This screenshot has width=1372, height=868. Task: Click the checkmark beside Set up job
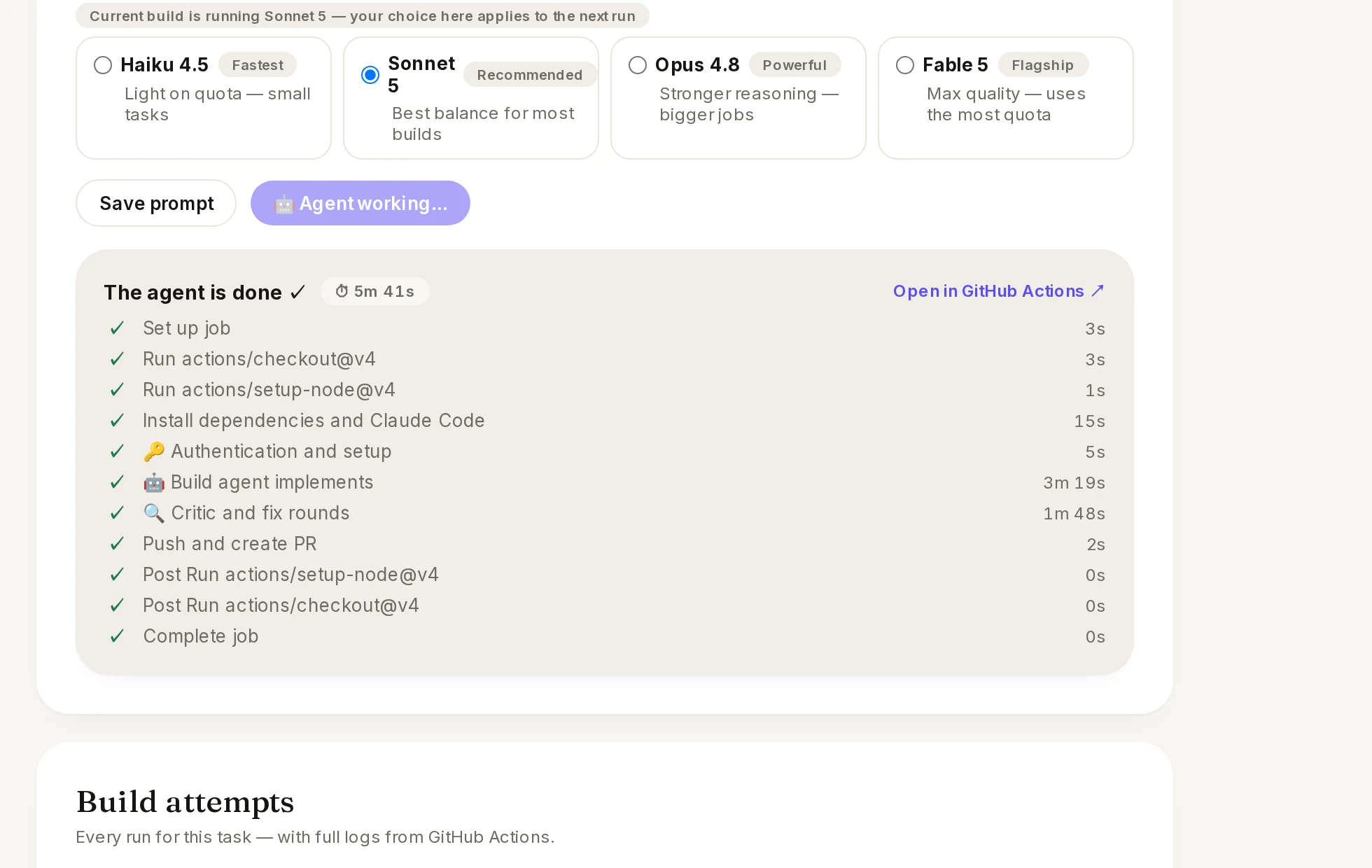(x=117, y=328)
